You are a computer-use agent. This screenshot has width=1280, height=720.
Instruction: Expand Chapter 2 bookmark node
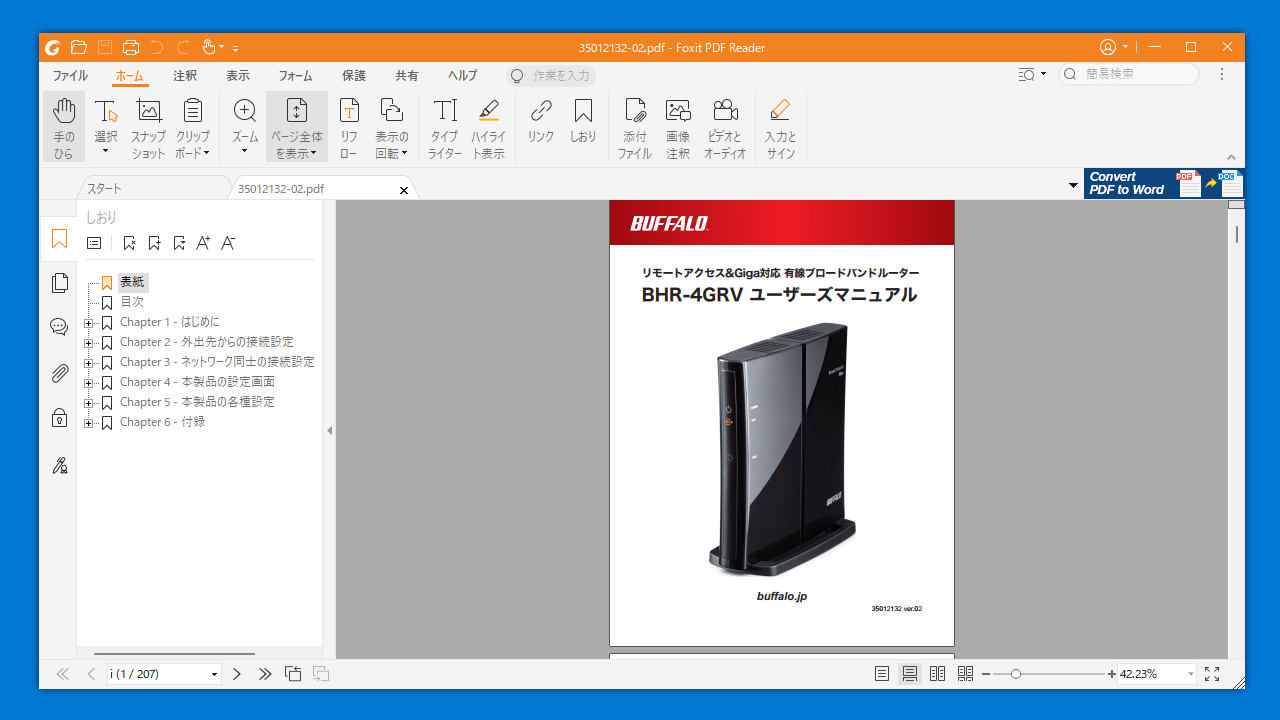(89, 343)
